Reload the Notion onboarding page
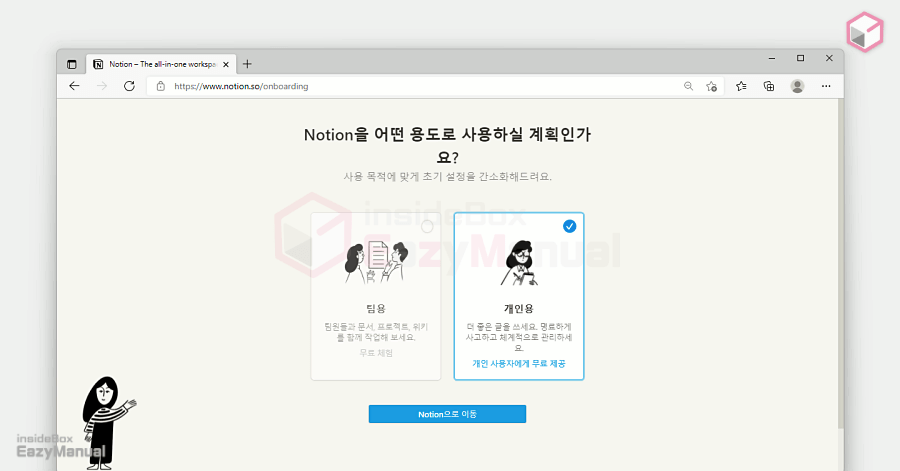 129,86
